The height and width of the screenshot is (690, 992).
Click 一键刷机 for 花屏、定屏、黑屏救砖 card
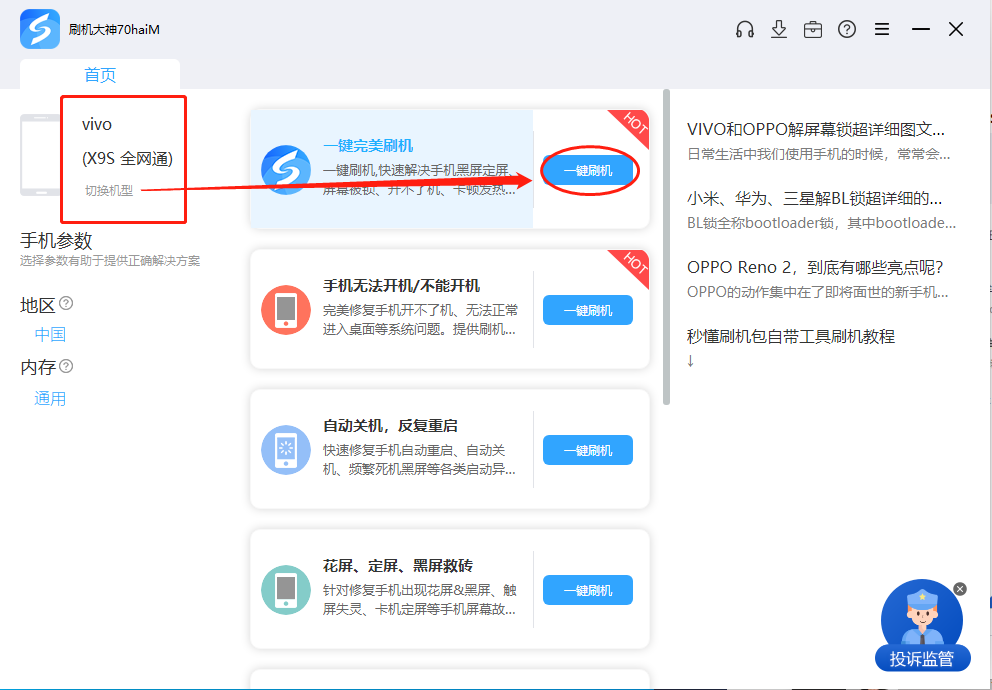[588, 590]
